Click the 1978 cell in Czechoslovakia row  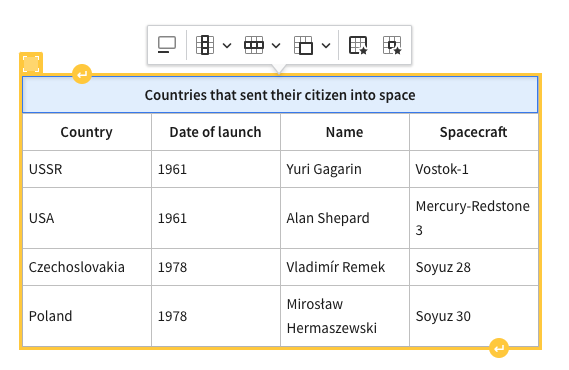[x=216, y=267]
